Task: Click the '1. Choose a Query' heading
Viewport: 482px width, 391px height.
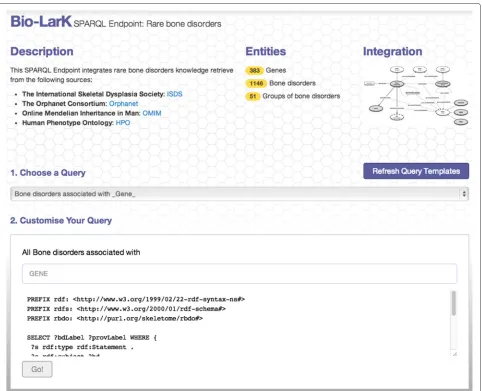Action: [x=48, y=173]
